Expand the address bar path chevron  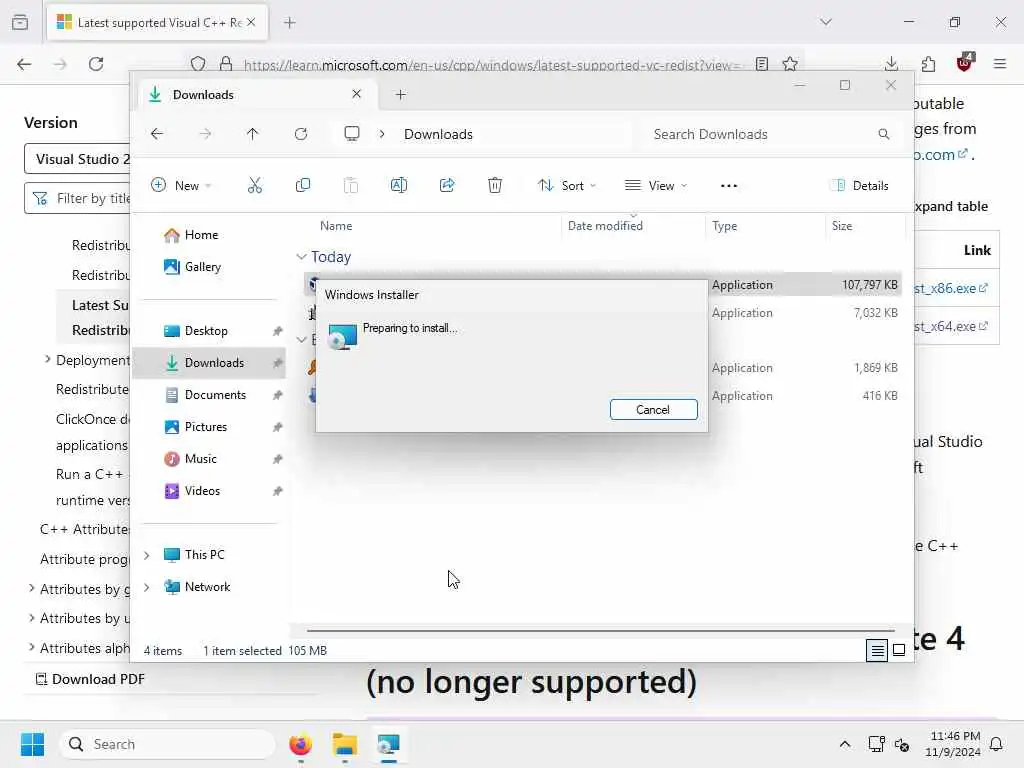382,134
